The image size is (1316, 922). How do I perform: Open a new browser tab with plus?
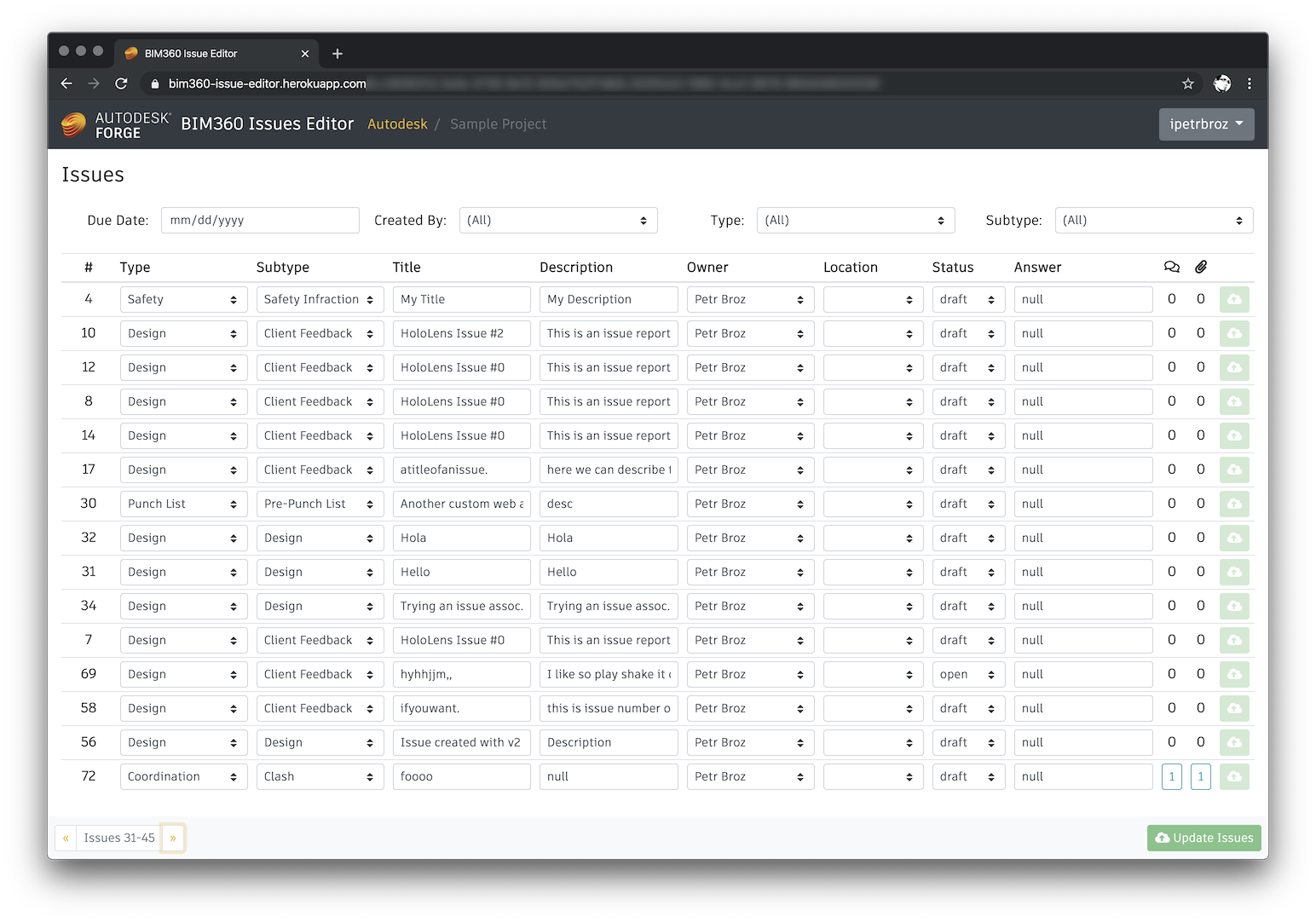pyautogui.click(x=338, y=54)
